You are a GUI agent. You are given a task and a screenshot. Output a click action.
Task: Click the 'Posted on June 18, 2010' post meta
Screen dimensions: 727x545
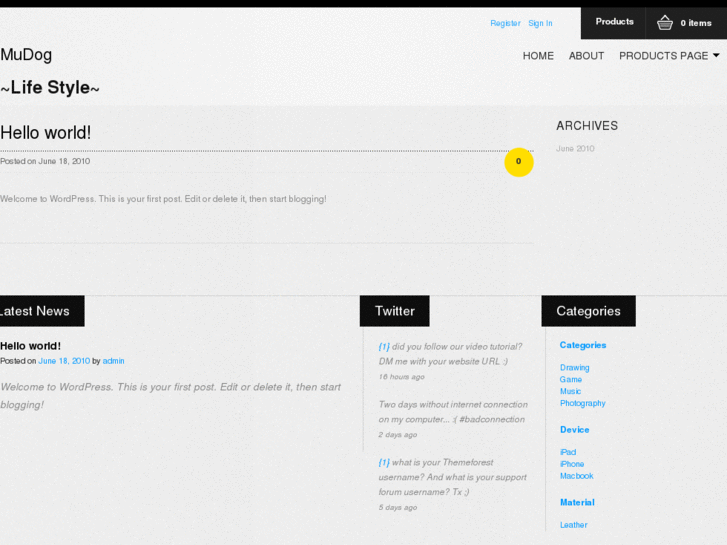45,161
